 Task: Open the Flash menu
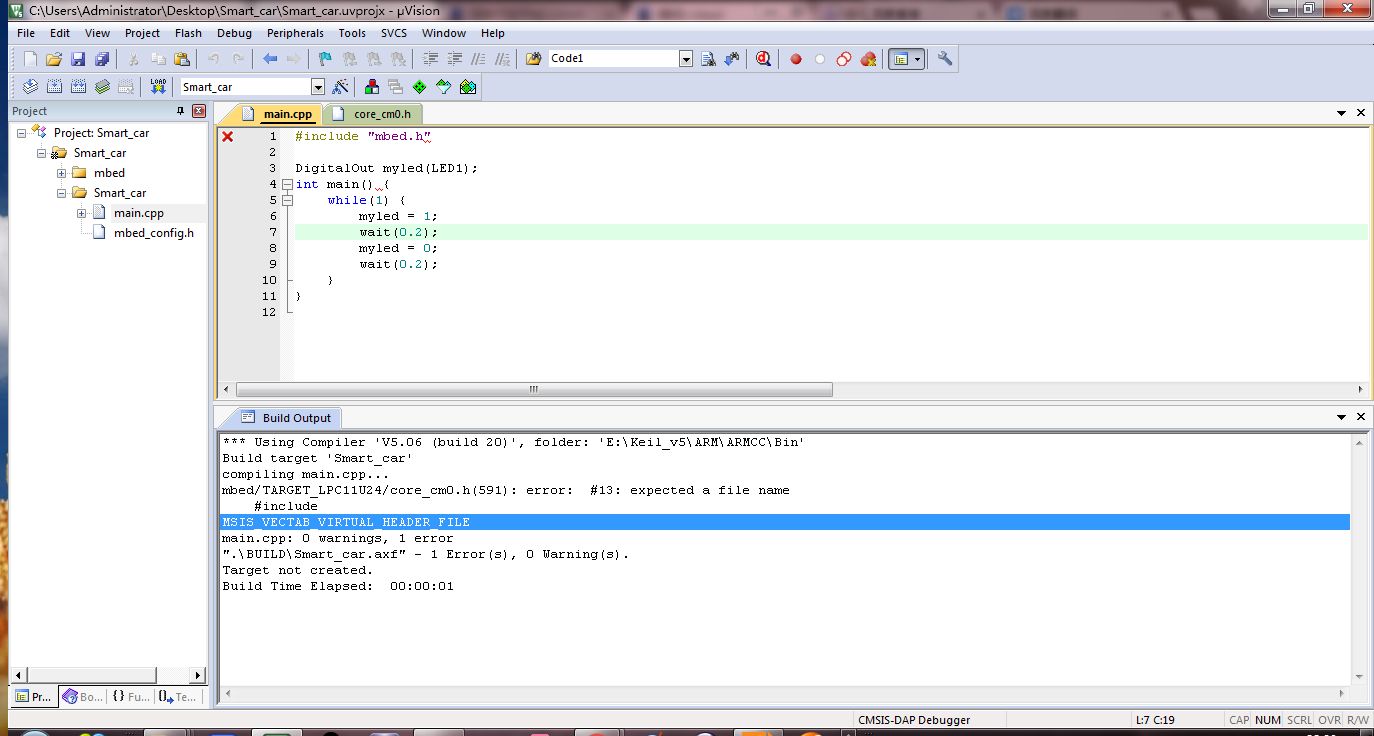[188, 33]
